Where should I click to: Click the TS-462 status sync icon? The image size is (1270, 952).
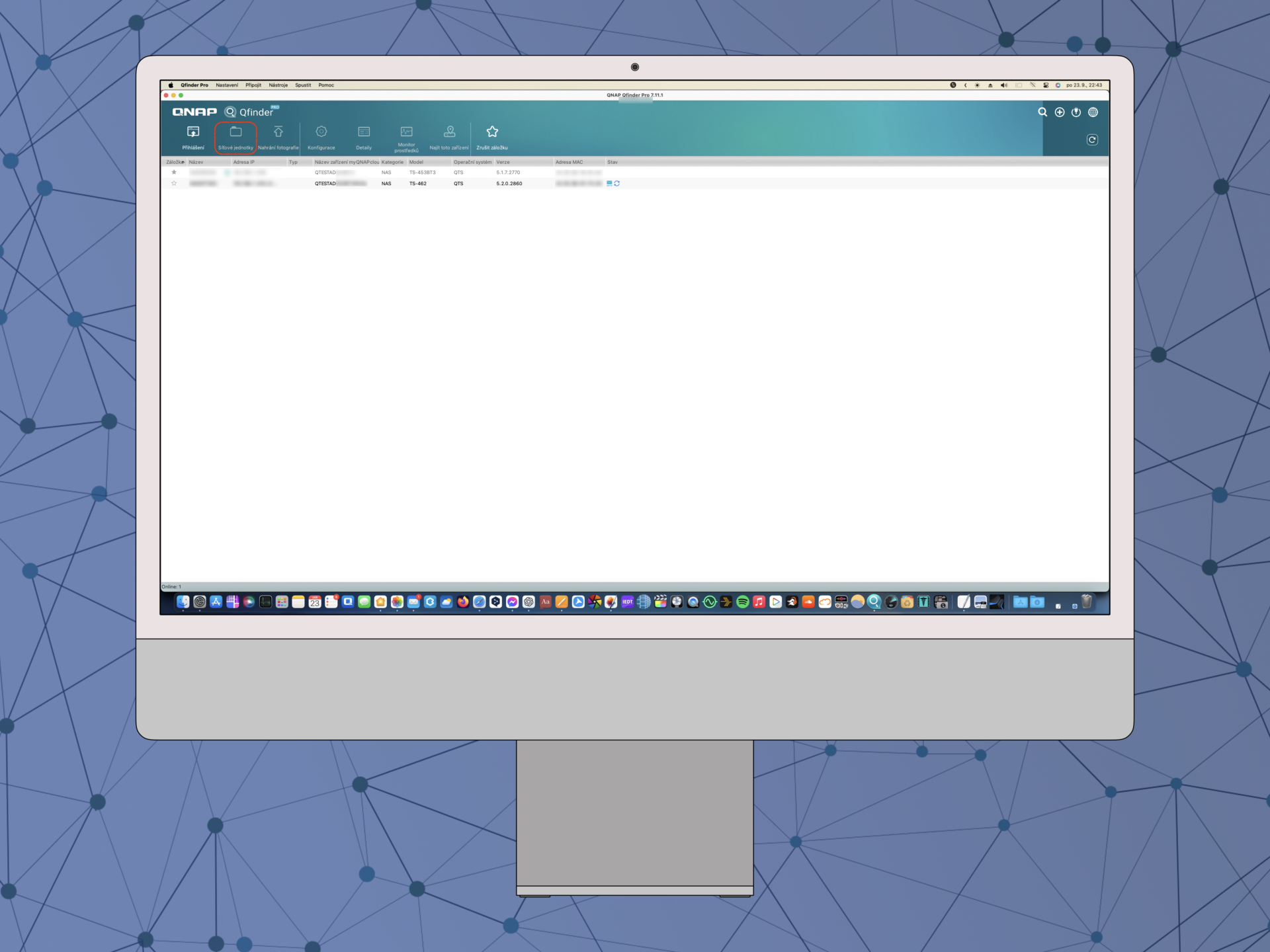[x=617, y=183]
